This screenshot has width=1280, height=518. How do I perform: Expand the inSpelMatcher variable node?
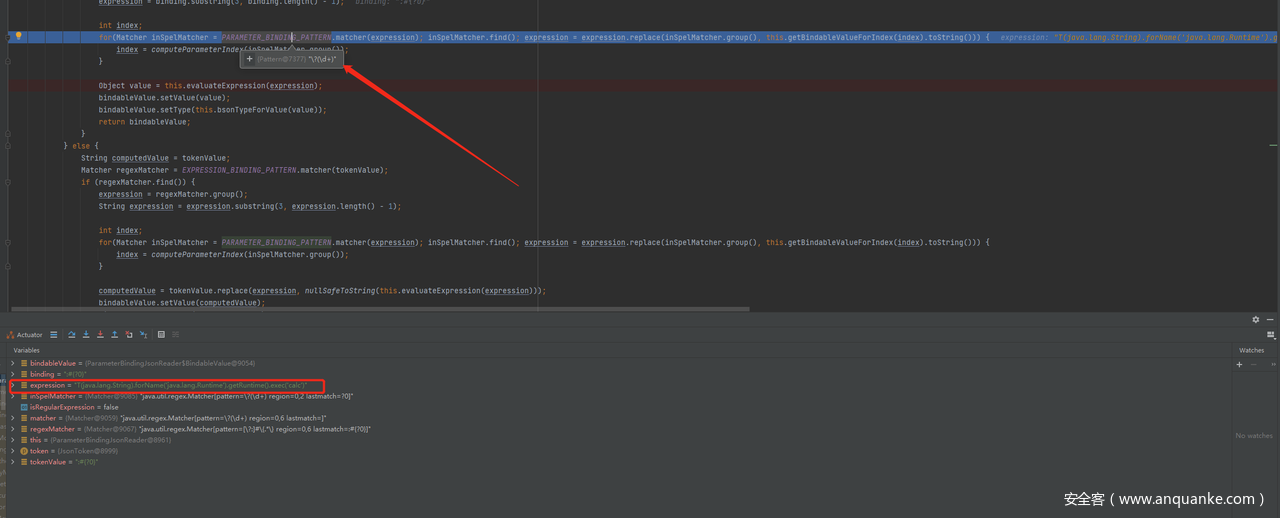point(13,396)
